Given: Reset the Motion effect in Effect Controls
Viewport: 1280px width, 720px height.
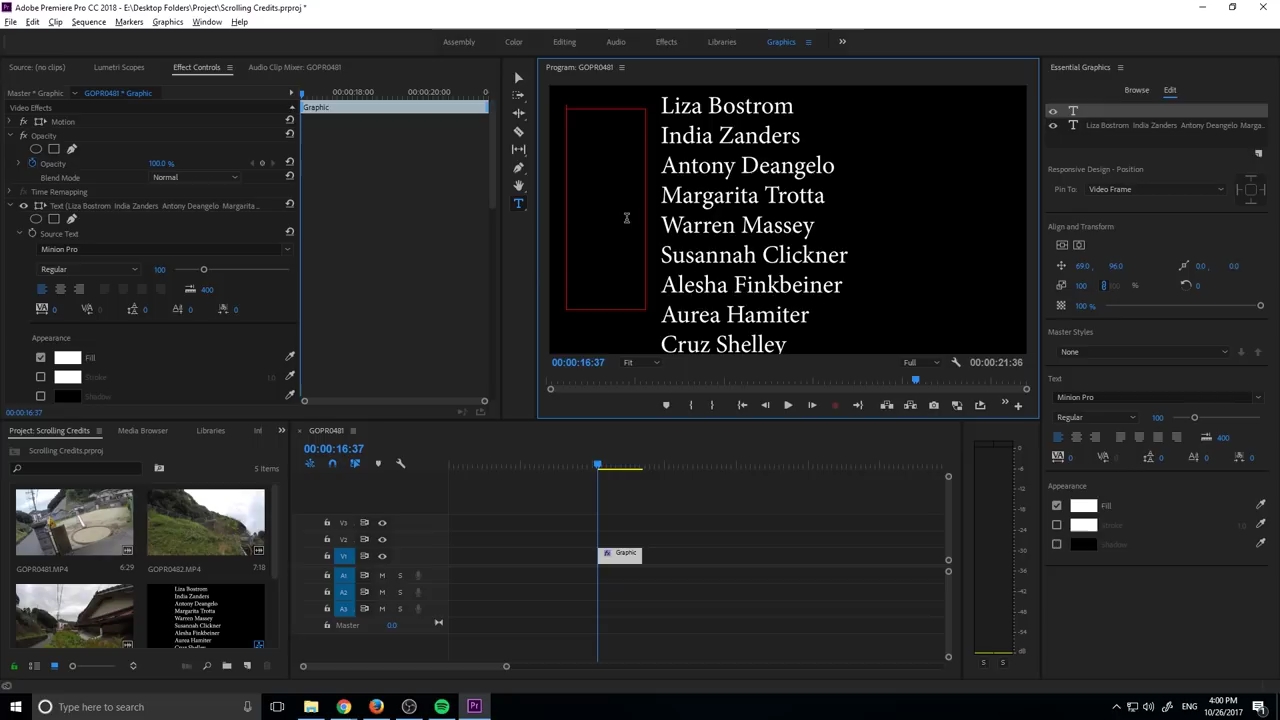Looking at the screenshot, I should (x=289, y=120).
